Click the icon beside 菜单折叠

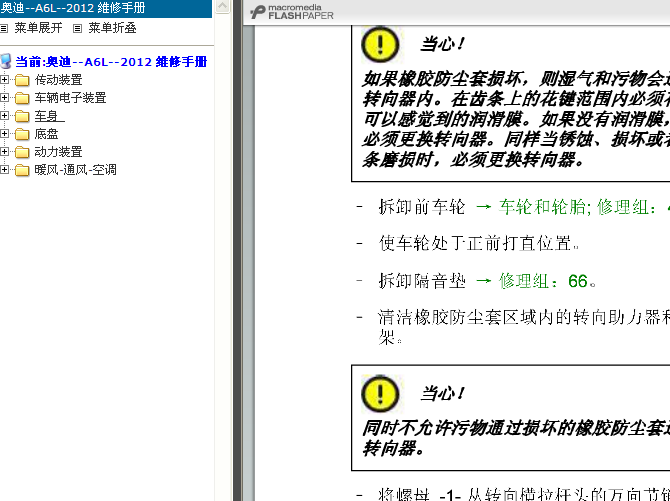[77, 29]
